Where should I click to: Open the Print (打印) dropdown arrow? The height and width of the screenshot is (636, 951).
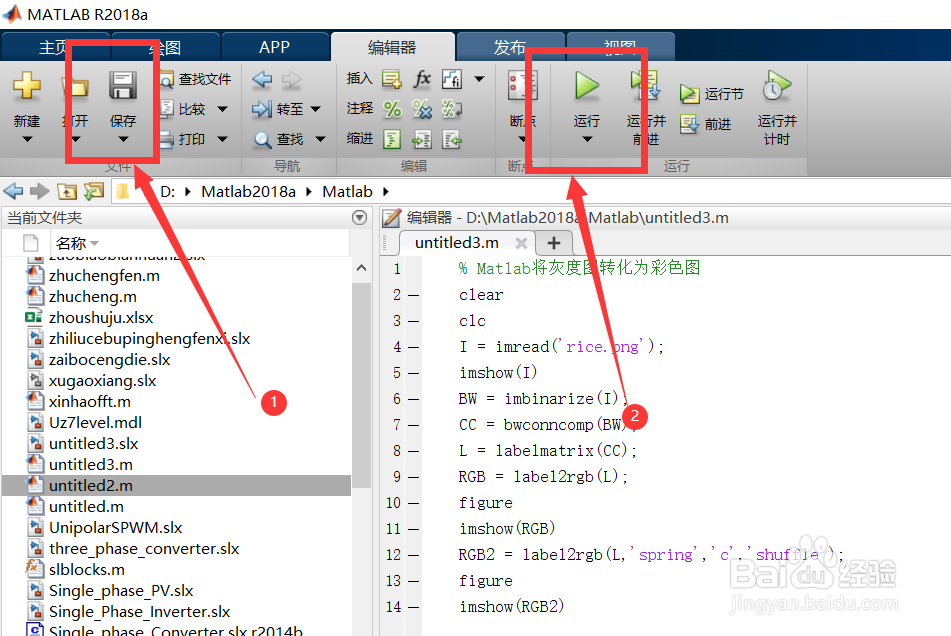[223, 139]
